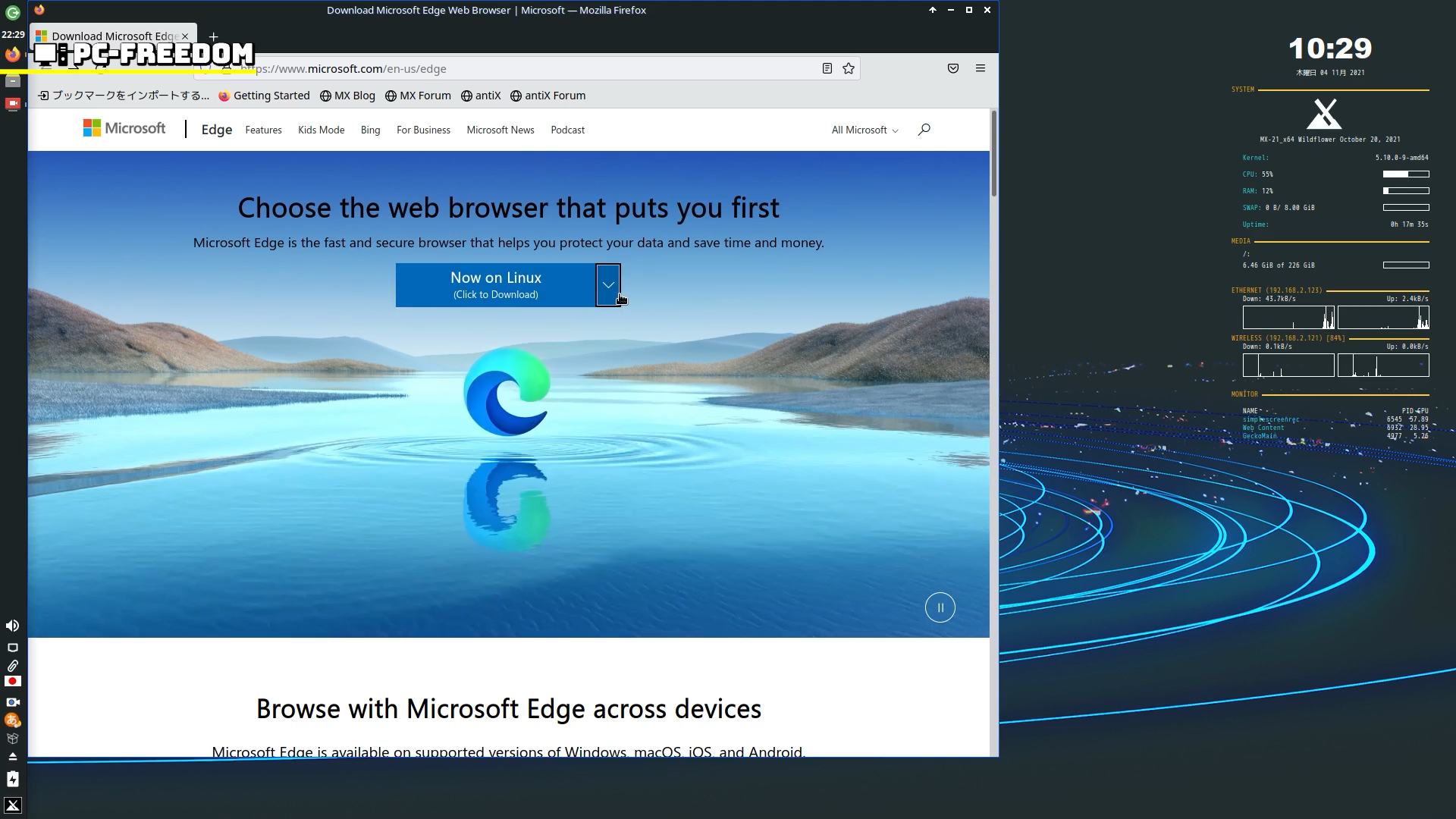Open the Features menu item
Viewport: 1456px width, 819px height.
click(x=263, y=130)
